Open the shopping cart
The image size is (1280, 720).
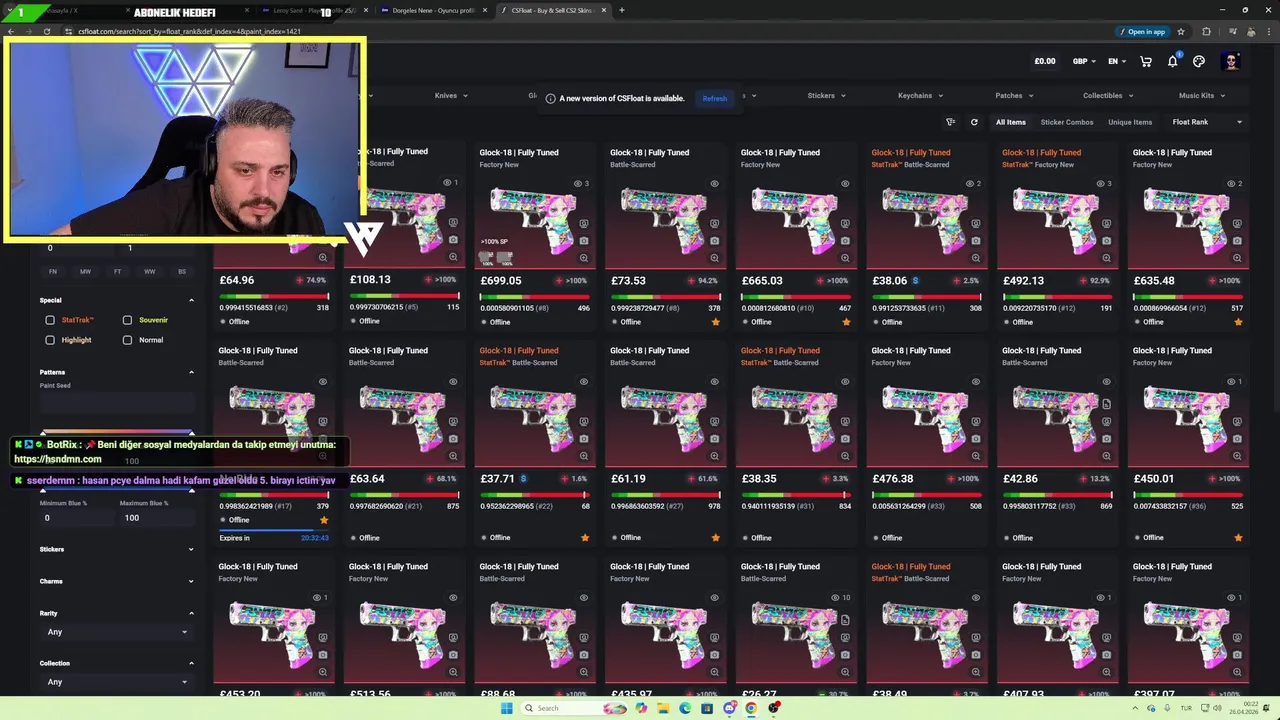tap(1146, 61)
